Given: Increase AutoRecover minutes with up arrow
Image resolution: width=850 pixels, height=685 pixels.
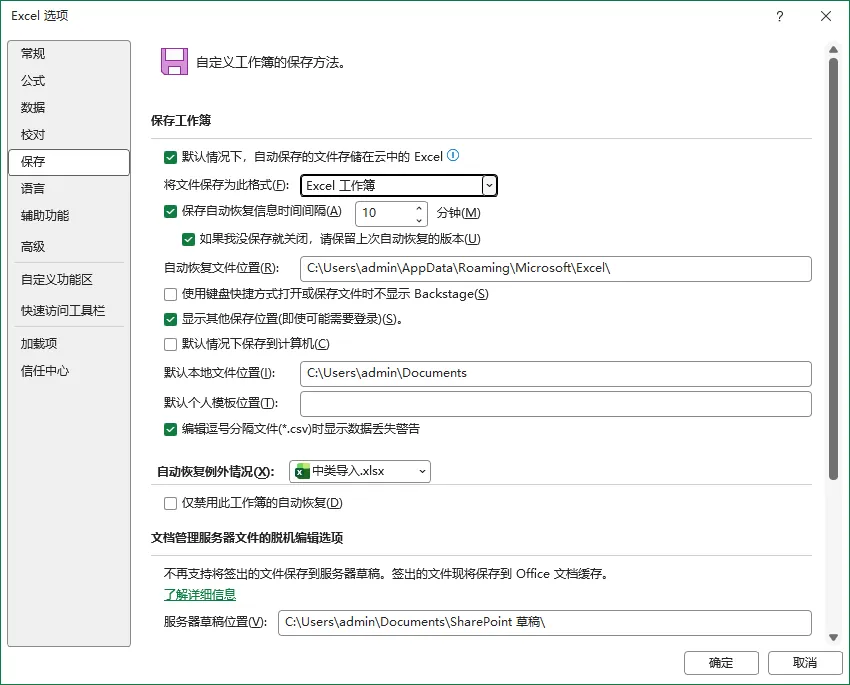Looking at the screenshot, I should [418, 208].
